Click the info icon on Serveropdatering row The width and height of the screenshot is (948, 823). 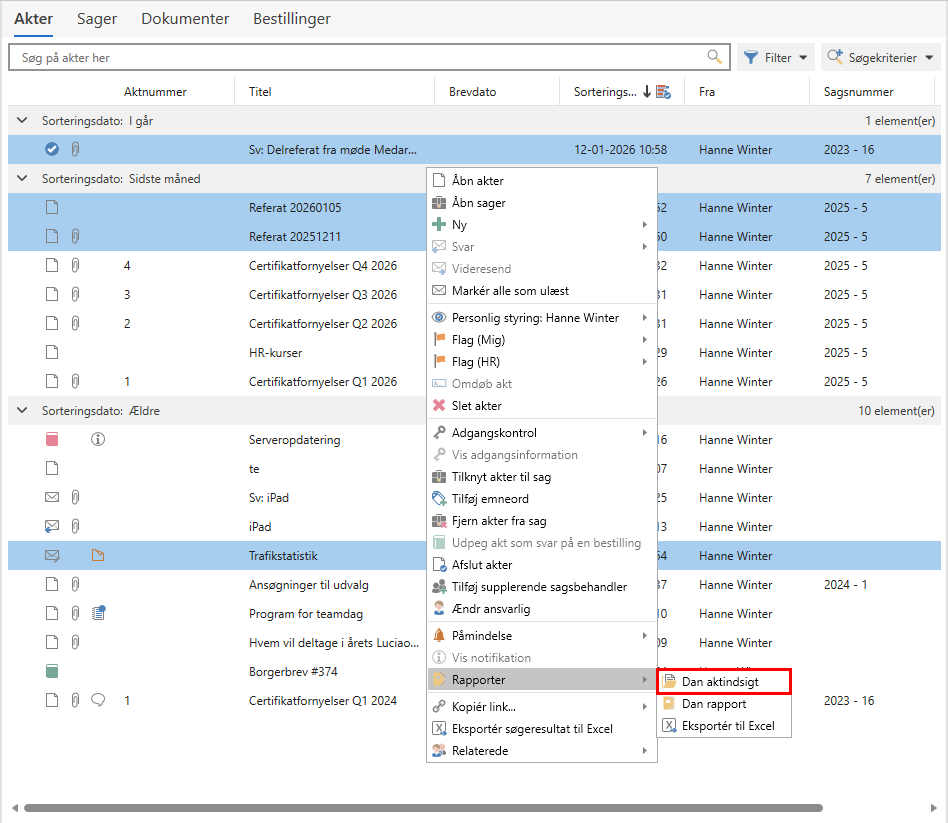pos(98,440)
